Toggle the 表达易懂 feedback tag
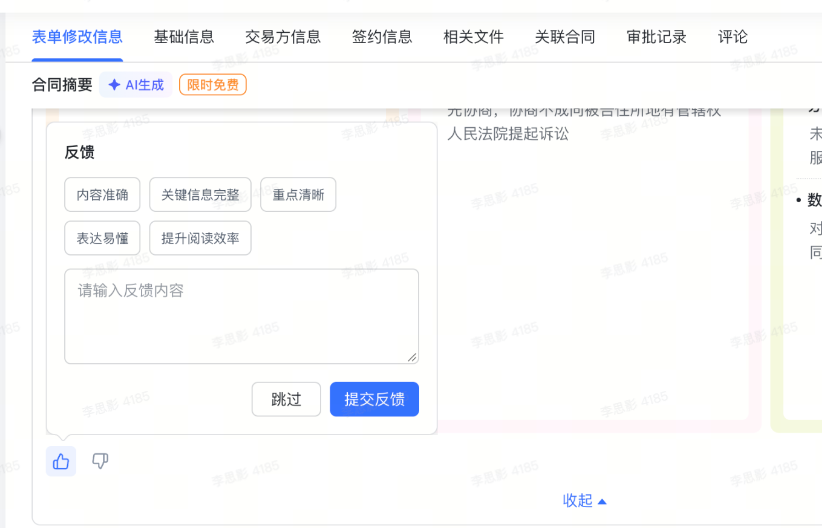 (x=102, y=239)
